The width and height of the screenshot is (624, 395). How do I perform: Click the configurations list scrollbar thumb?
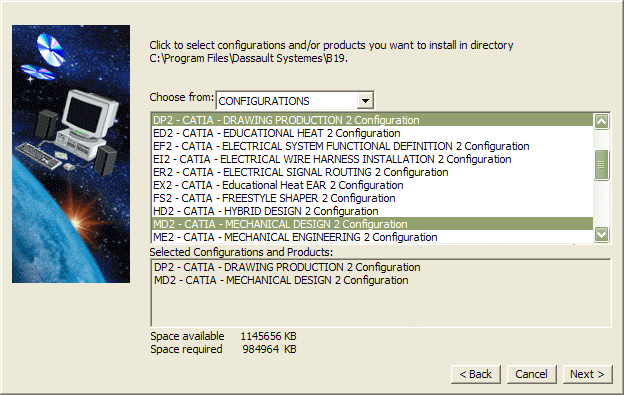[601, 165]
